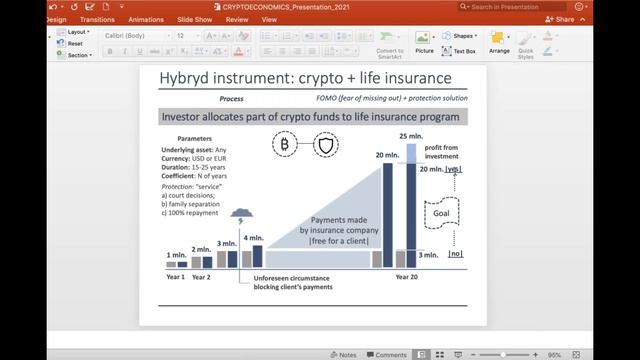Toggle Superscript formatting
Viewport: 640px width, 360px height.
169,51
